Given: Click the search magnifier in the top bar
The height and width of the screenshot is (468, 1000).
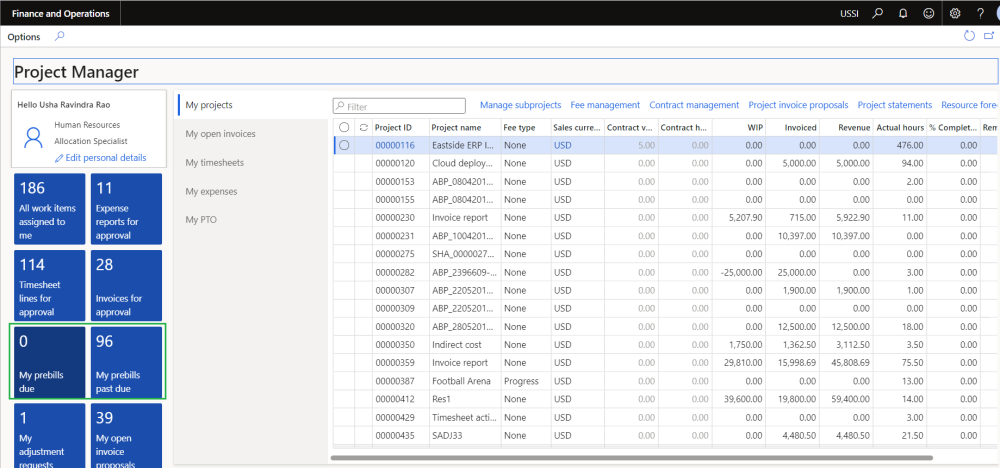Looking at the screenshot, I should pos(878,13).
